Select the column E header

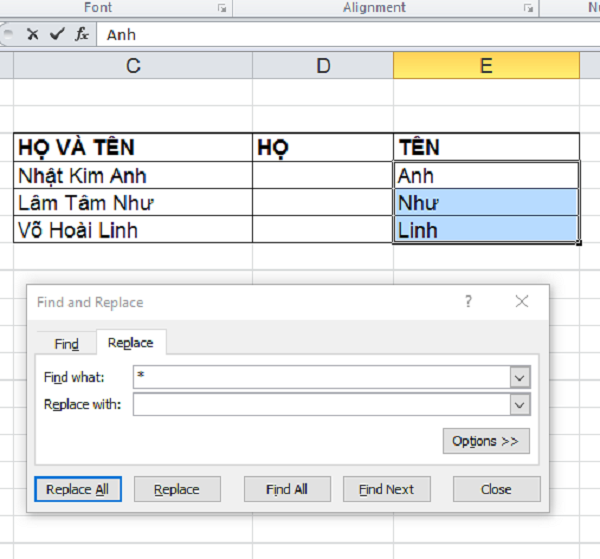click(x=486, y=66)
